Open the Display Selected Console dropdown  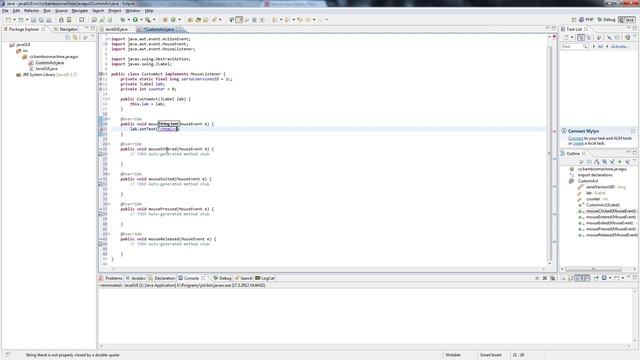(x=610, y=278)
